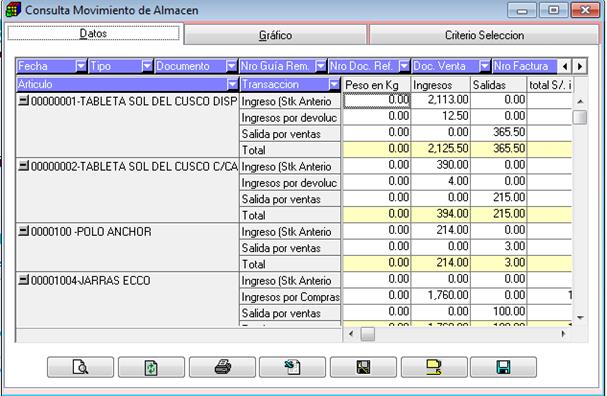Open the Criterio Seleccion tab

tap(484, 35)
